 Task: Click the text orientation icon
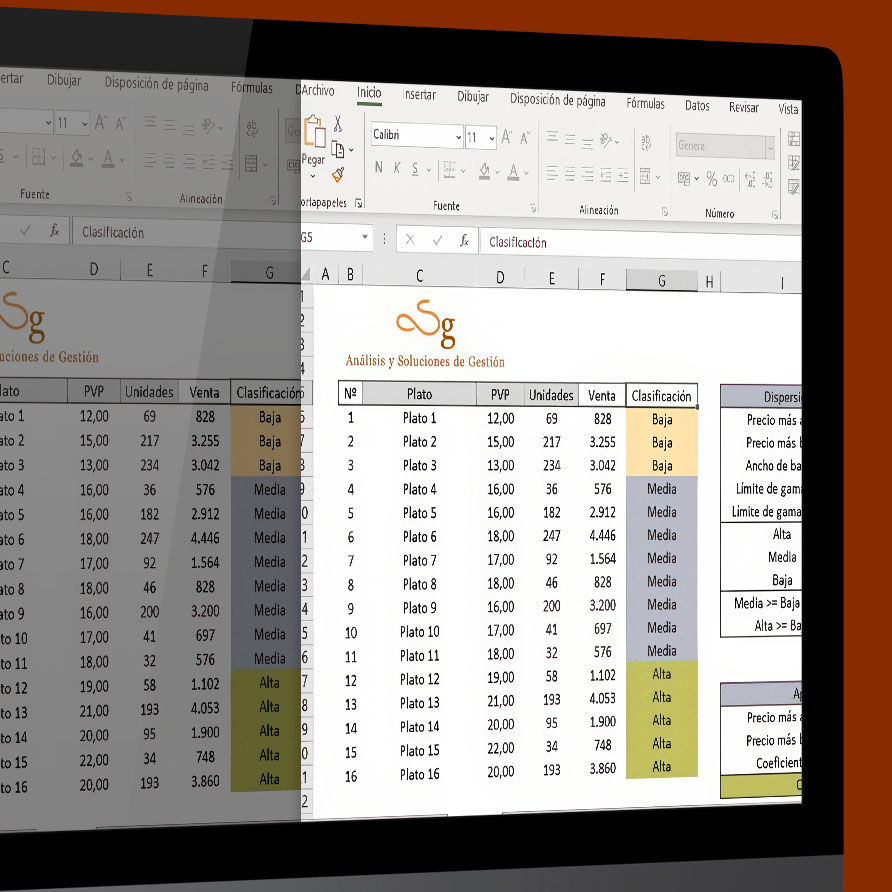tap(607, 140)
